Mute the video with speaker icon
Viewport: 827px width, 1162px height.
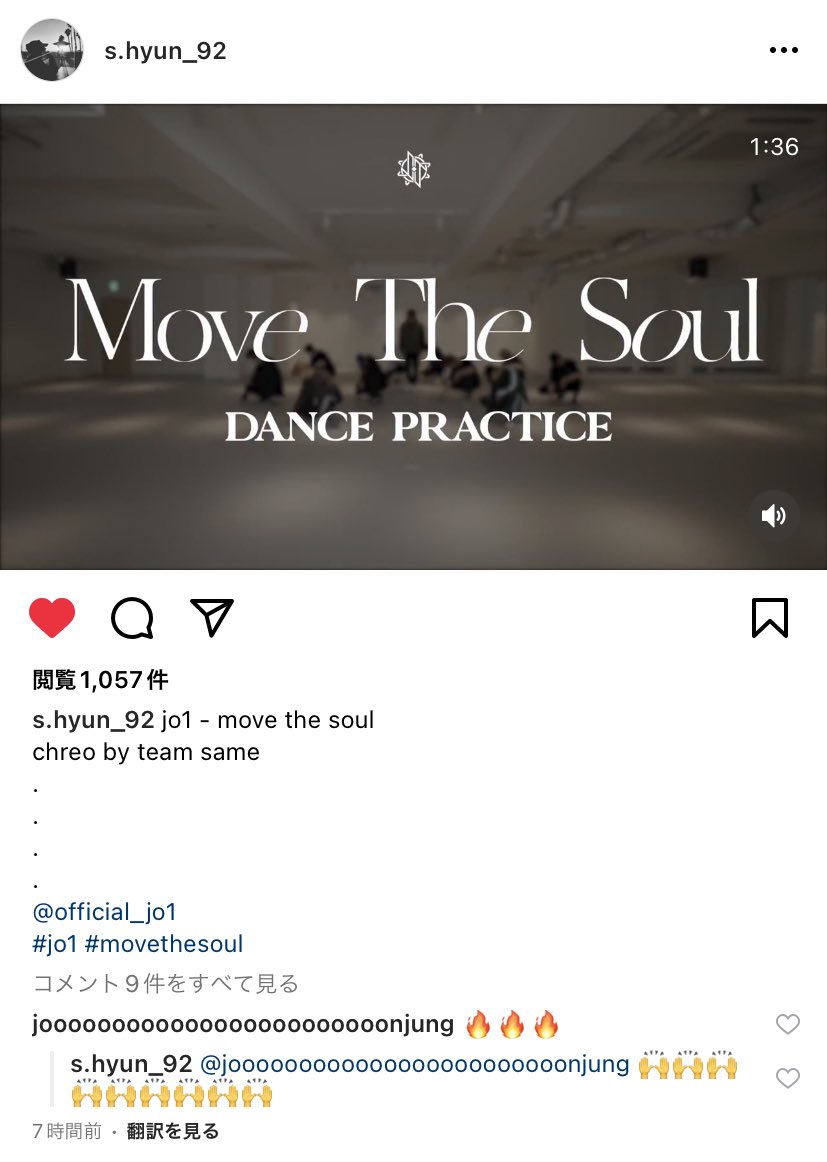773,515
